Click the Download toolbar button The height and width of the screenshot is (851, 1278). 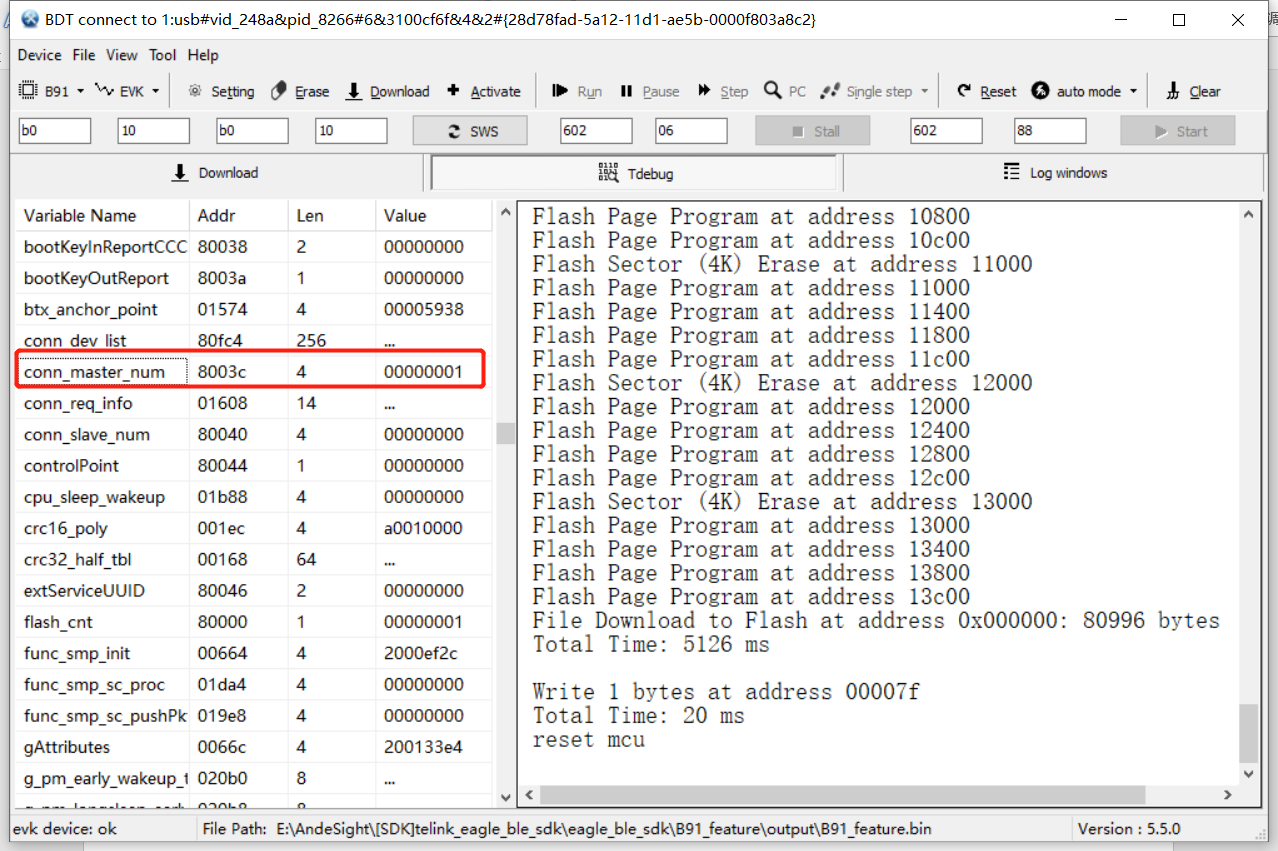[387, 91]
